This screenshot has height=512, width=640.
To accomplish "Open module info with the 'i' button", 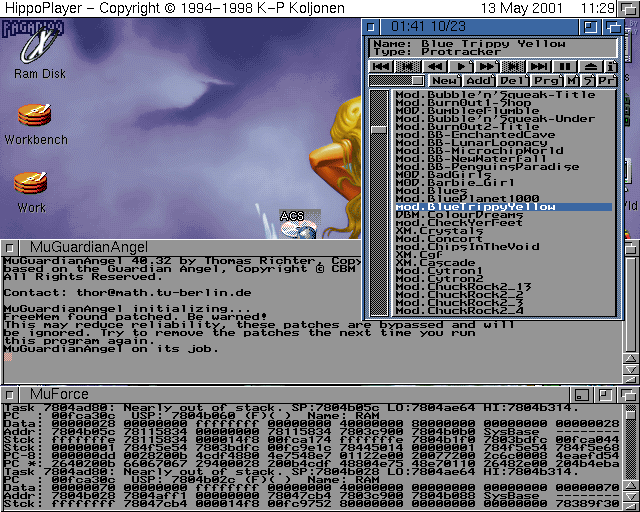I will coord(611,66).
